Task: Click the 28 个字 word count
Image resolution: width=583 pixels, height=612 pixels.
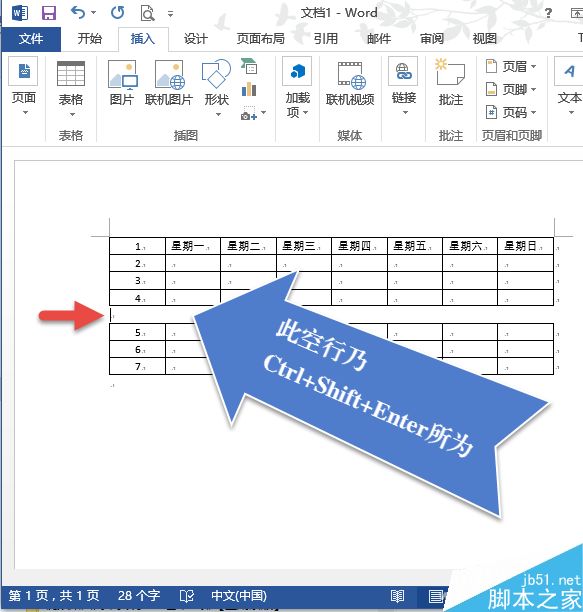Action: 139,596
